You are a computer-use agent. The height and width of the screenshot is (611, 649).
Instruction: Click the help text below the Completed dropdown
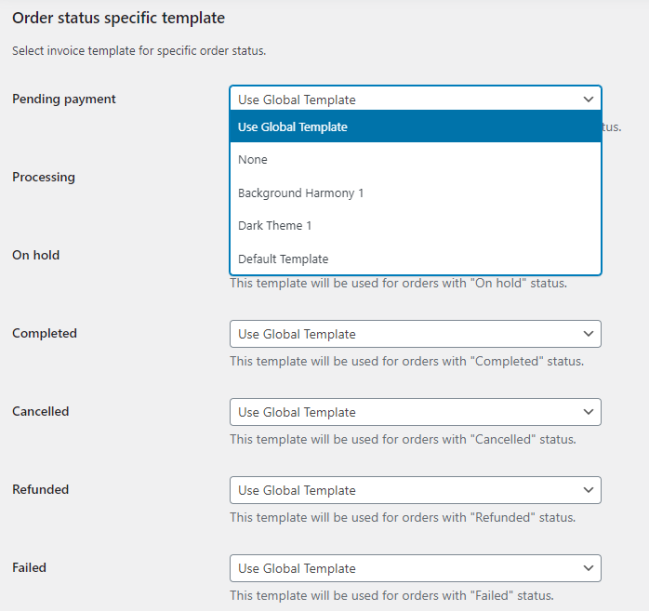click(406, 361)
